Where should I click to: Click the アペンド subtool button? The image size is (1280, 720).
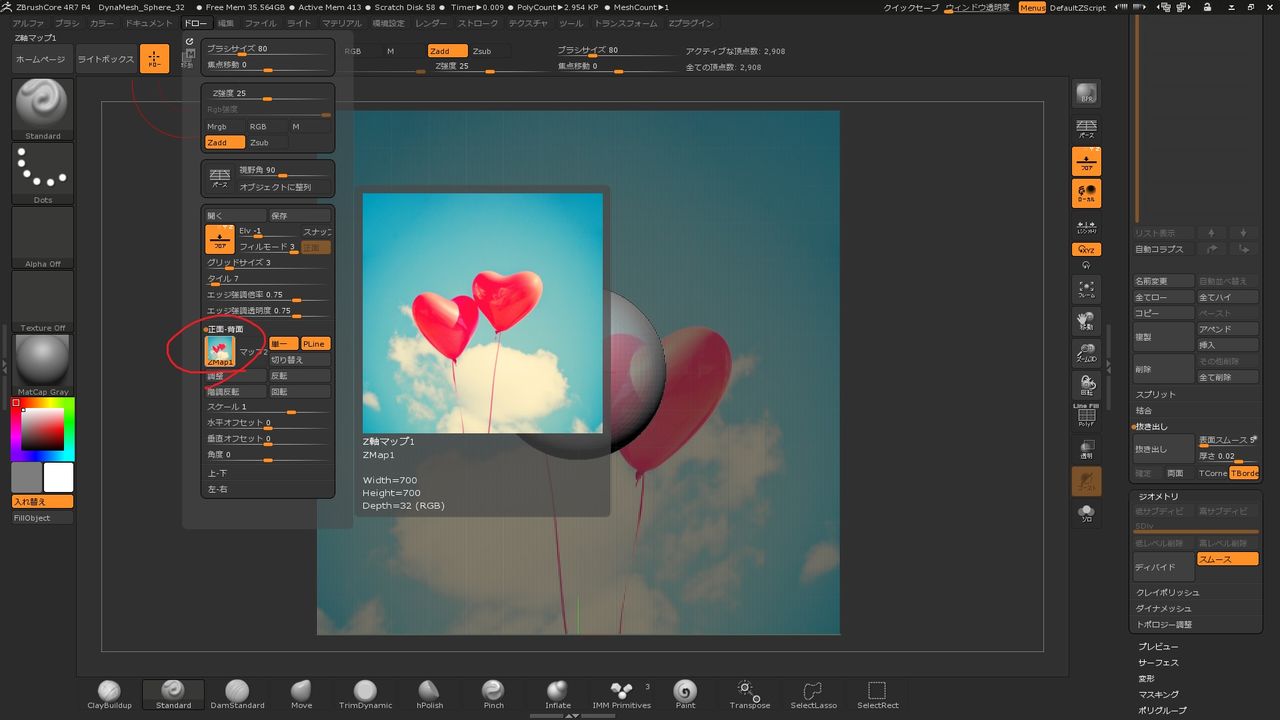pos(1228,329)
